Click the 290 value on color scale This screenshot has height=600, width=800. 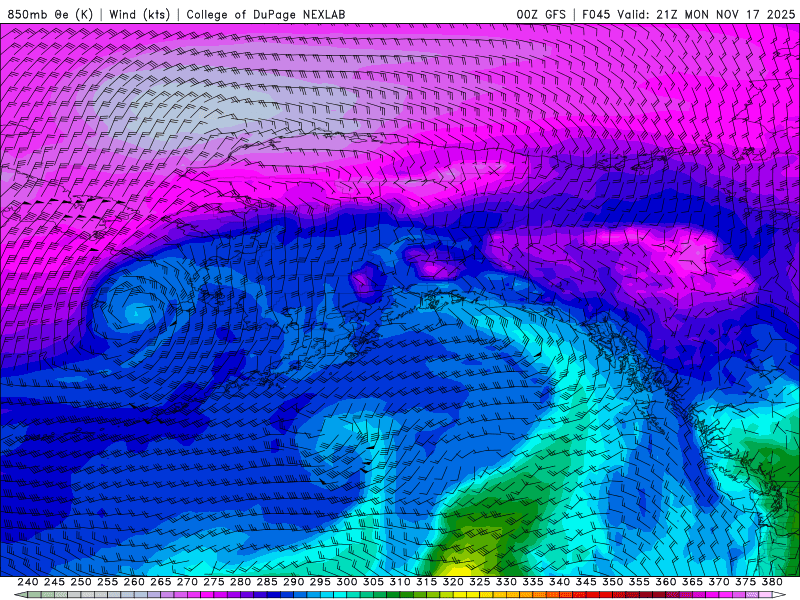[293, 582]
